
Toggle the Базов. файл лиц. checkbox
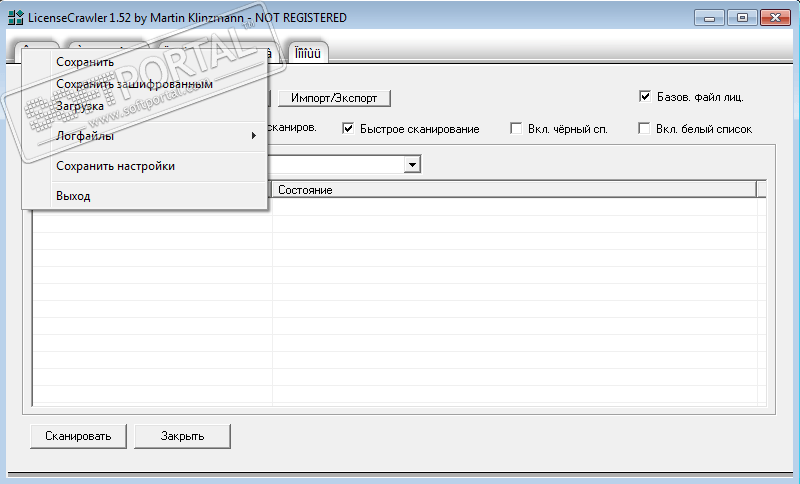(645, 96)
